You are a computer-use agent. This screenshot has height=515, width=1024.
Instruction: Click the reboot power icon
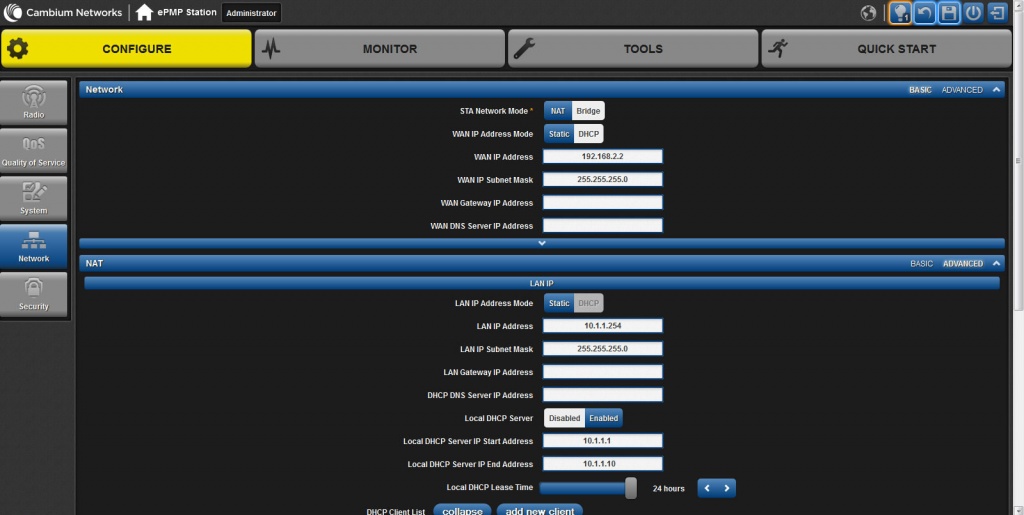click(x=973, y=13)
